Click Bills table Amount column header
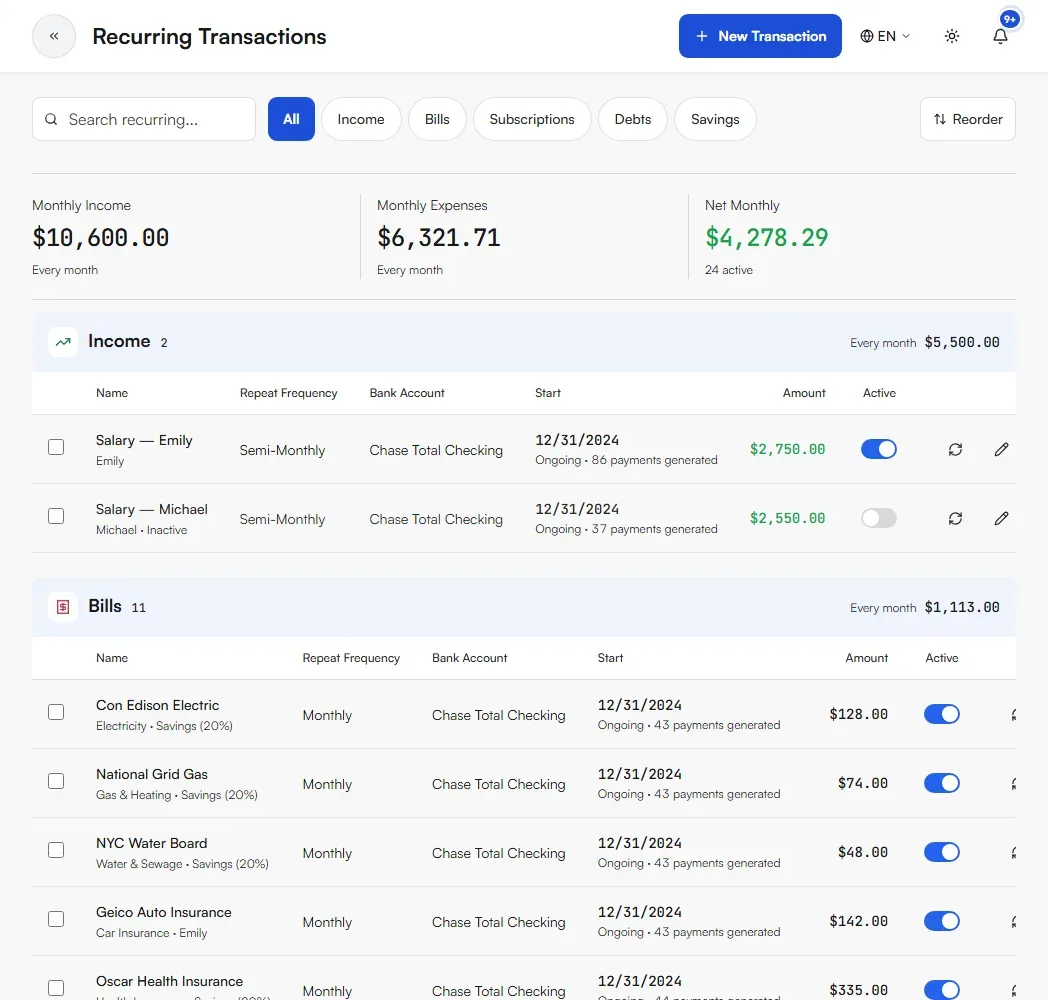The image size is (1048, 1000). click(866, 658)
